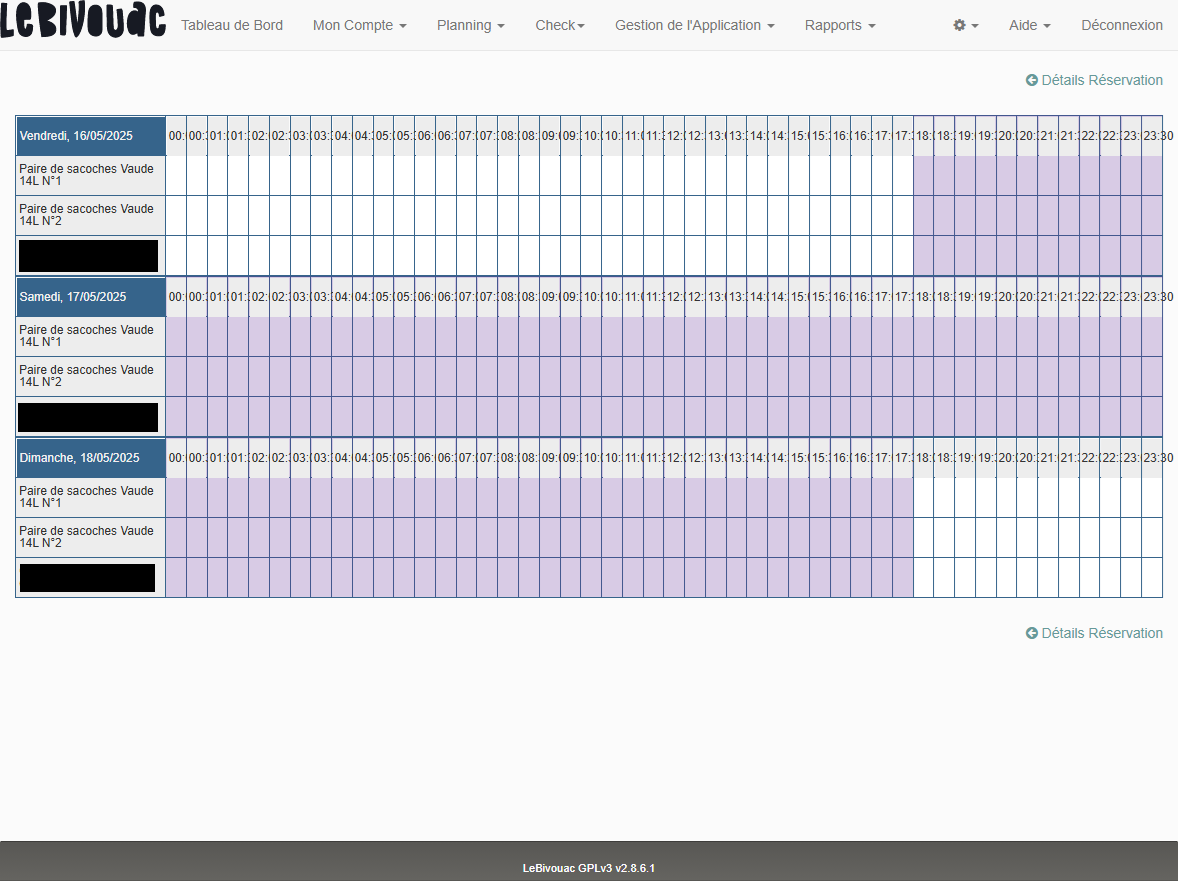Viewport: 1178px width, 881px height.
Task: Select the Vendredi, 16/05/2025 date header
Action: (x=91, y=136)
